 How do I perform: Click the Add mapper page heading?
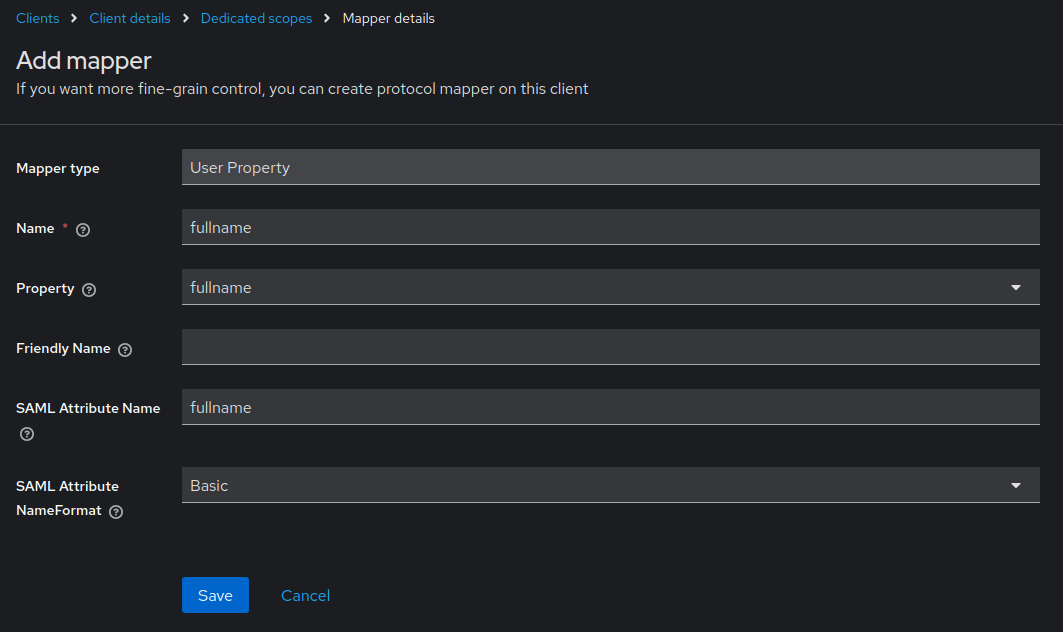pos(84,60)
